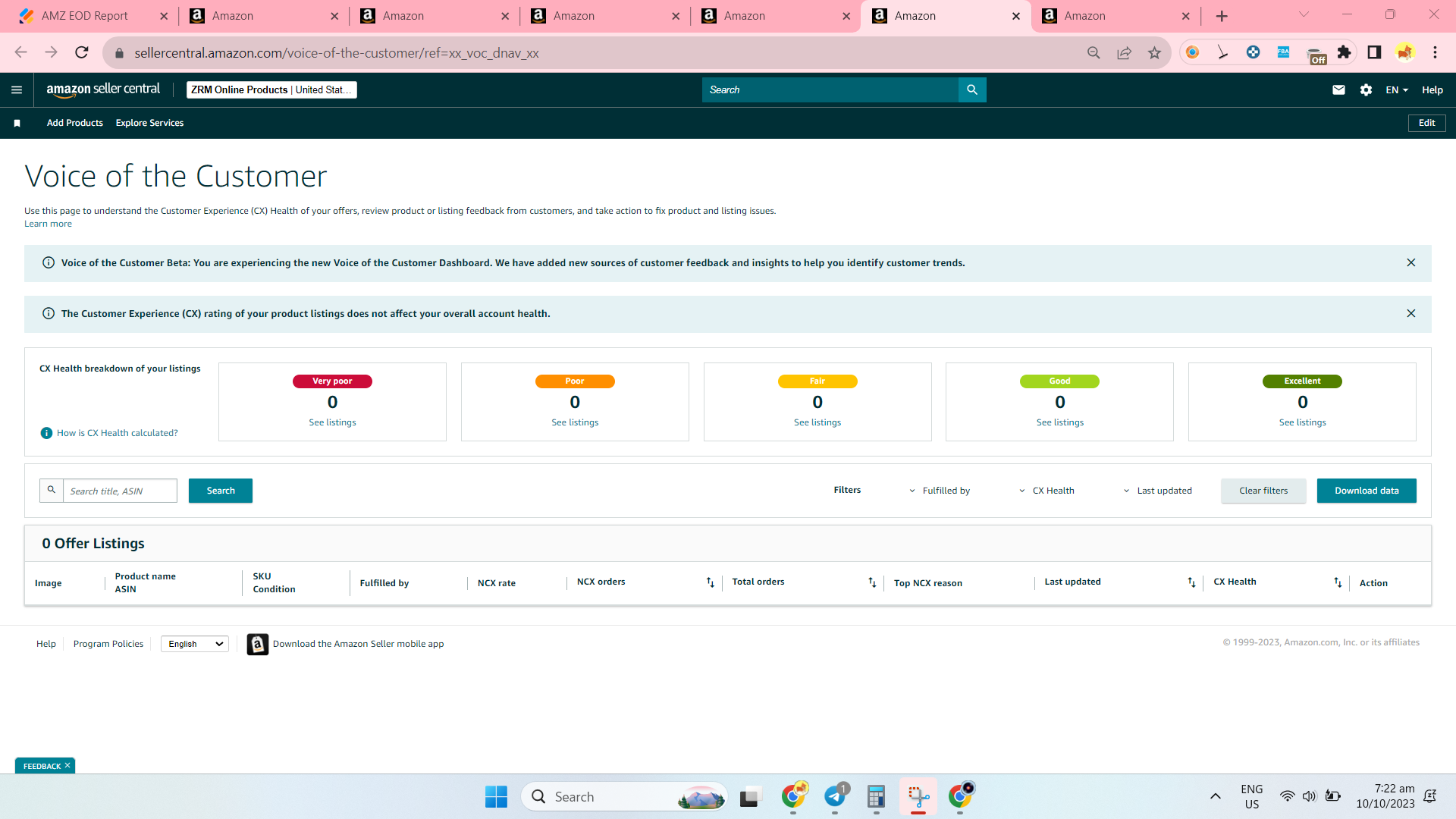Open Telegram from the taskbar
Viewport: 1456px width, 819px height.
tap(835, 796)
